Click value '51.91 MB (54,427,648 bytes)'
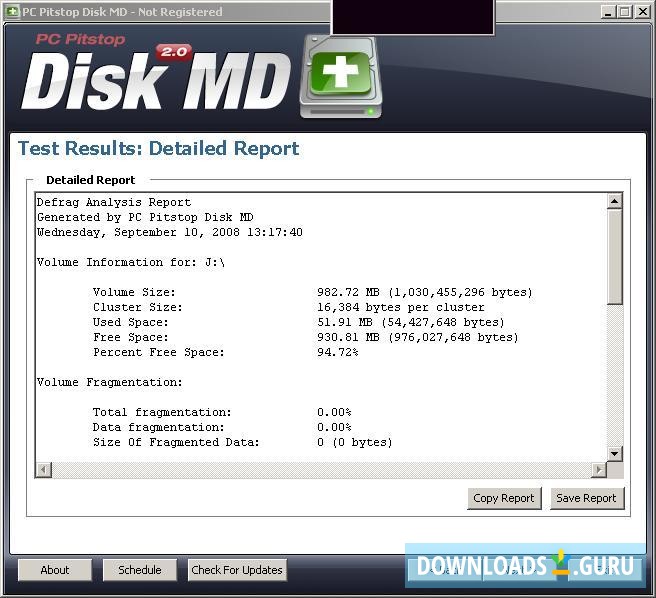The width and height of the screenshot is (656, 598). tap(411, 322)
